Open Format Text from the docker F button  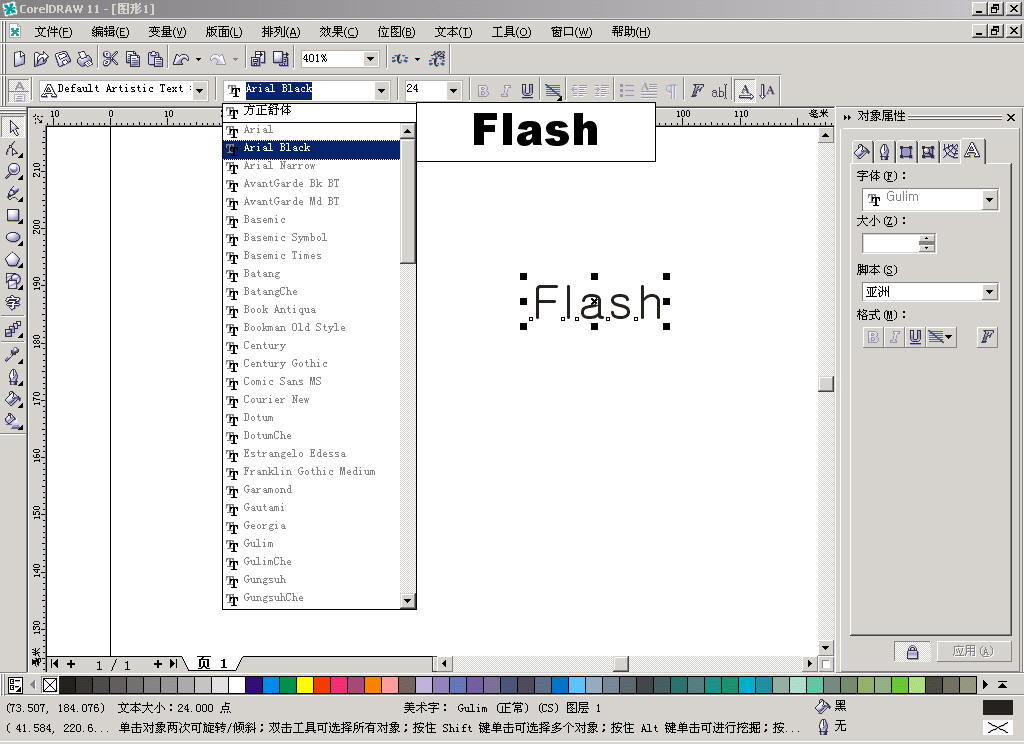pyautogui.click(x=987, y=337)
